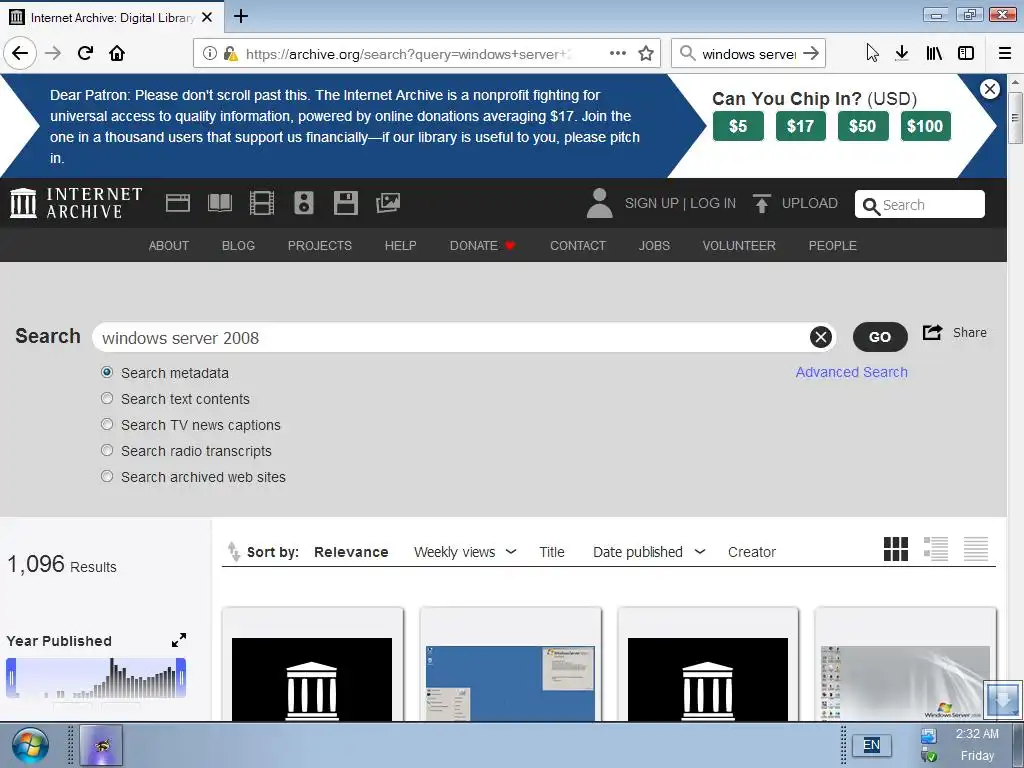The height and width of the screenshot is (768, 1024).
Task: Select Search archived web sites radio
Action: tap(107, 477)
